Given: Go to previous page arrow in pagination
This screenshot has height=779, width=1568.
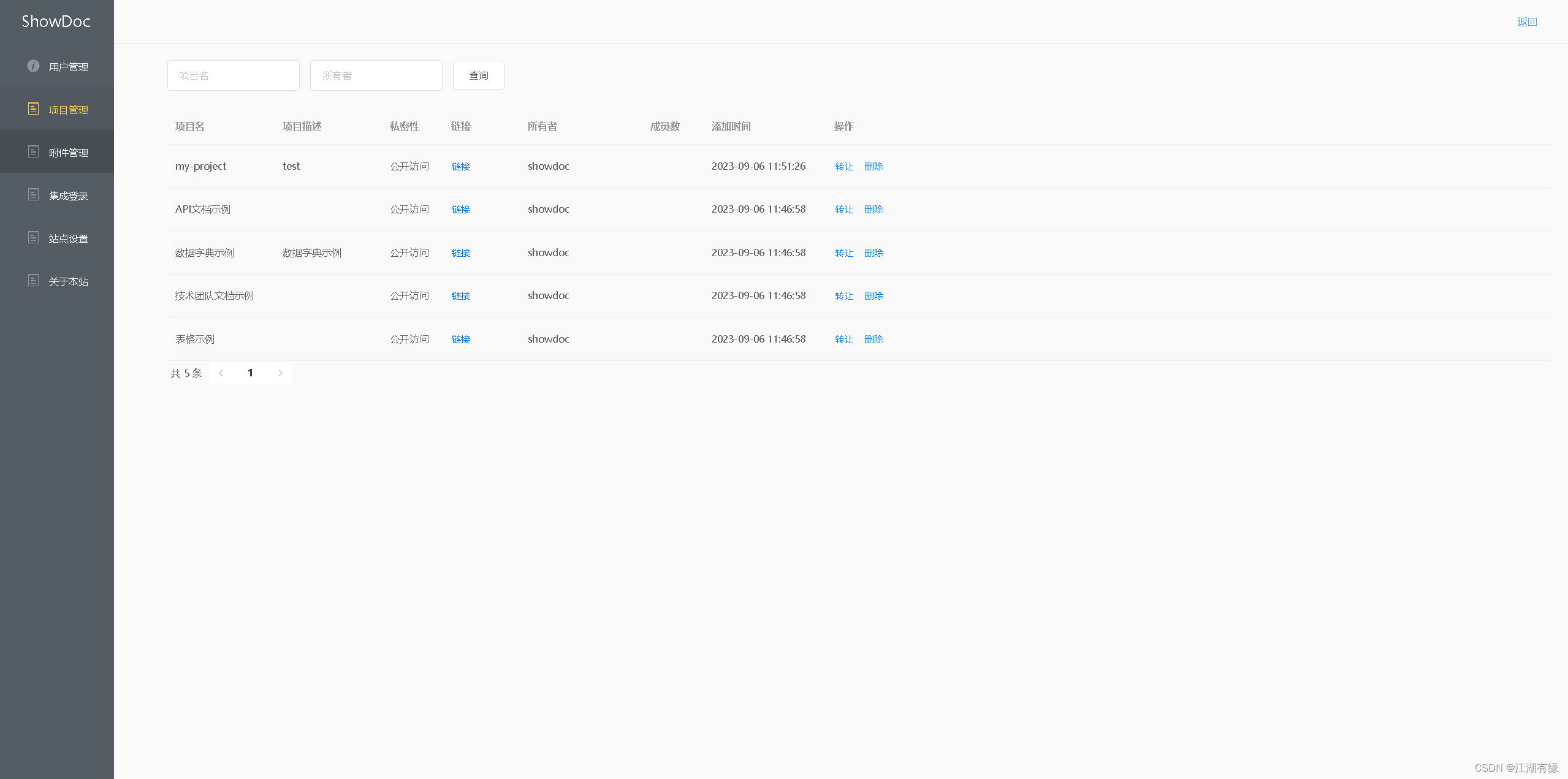Looking at the screenshot, I should [221, 373].
